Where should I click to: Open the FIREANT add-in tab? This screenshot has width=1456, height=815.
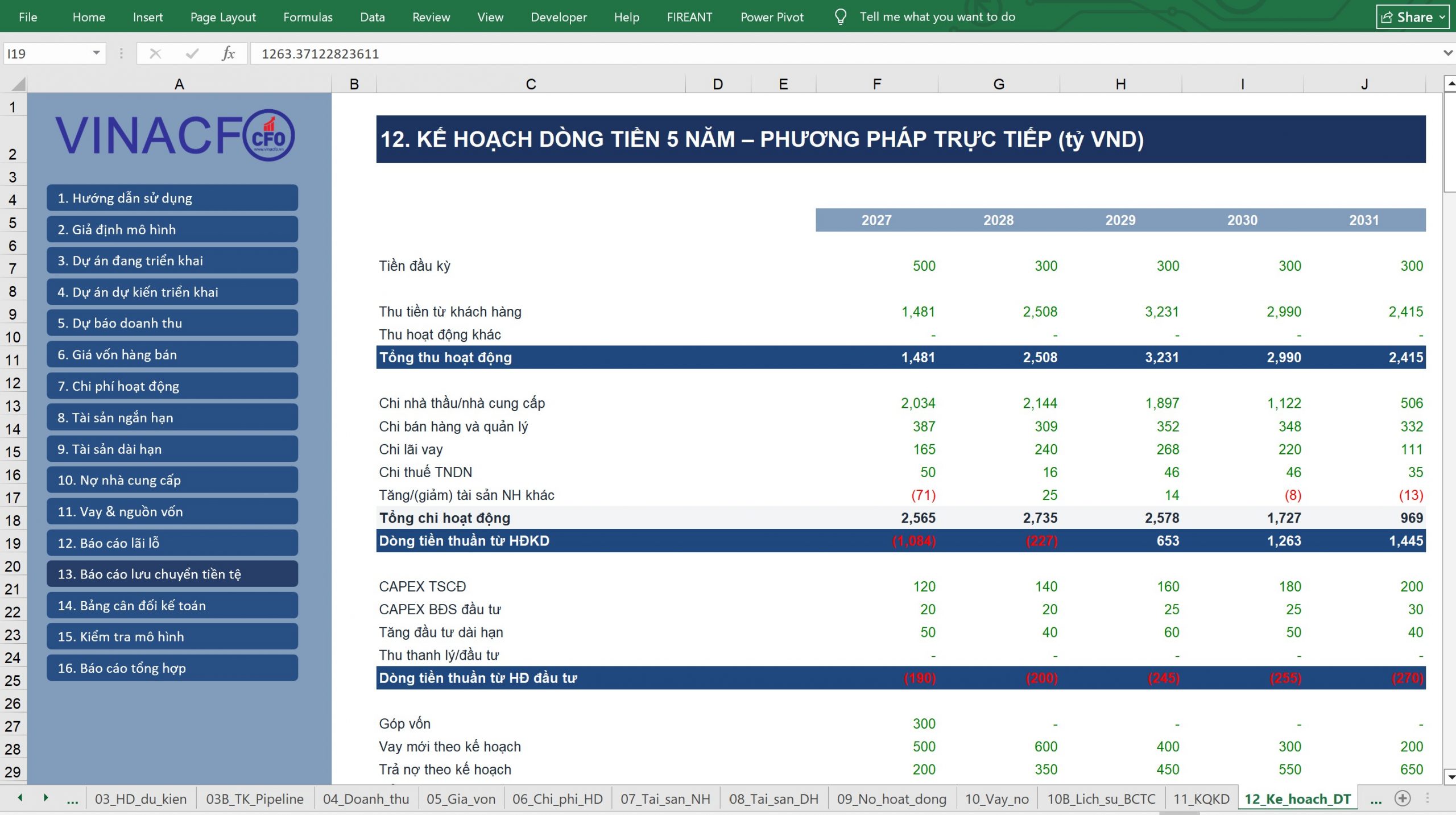coord(689,17)
